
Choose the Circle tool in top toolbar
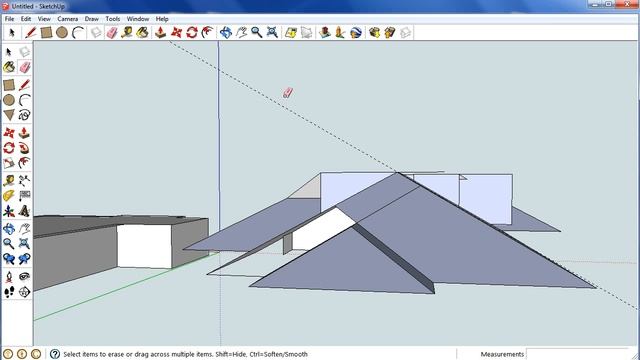[62, 33]
